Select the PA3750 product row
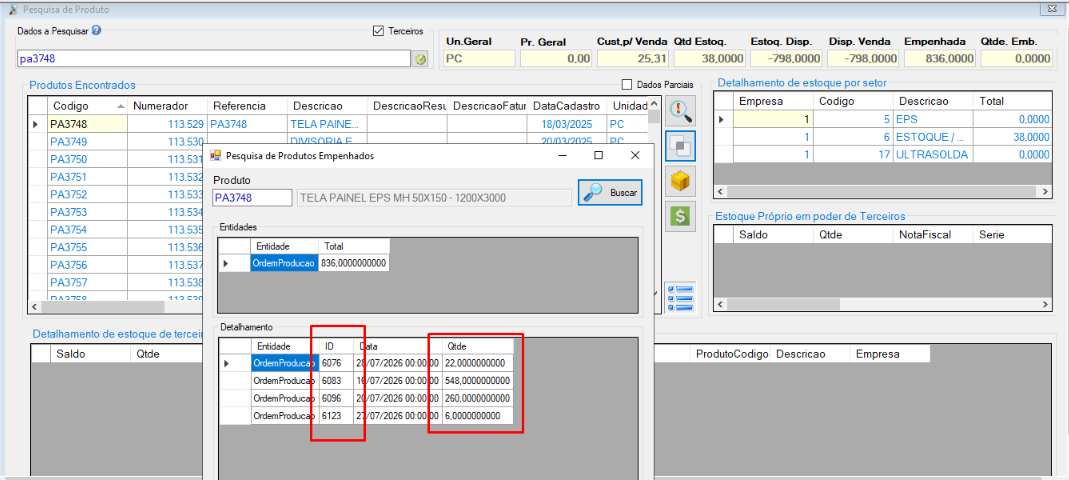The height and width of the screenshot is (480, 1069). click(x=116, y=160)
